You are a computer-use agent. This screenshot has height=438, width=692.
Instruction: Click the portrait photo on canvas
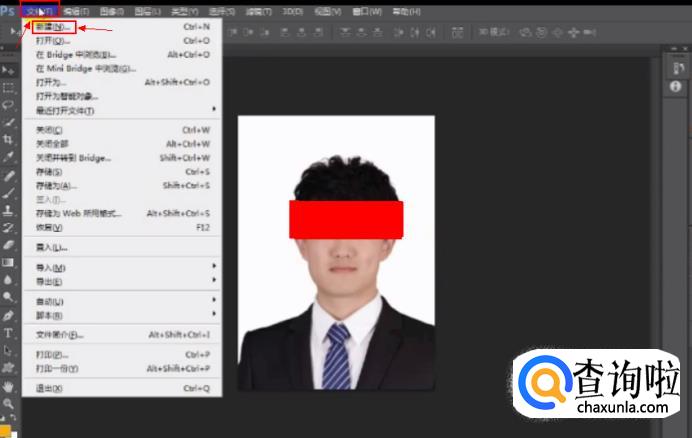336,300
